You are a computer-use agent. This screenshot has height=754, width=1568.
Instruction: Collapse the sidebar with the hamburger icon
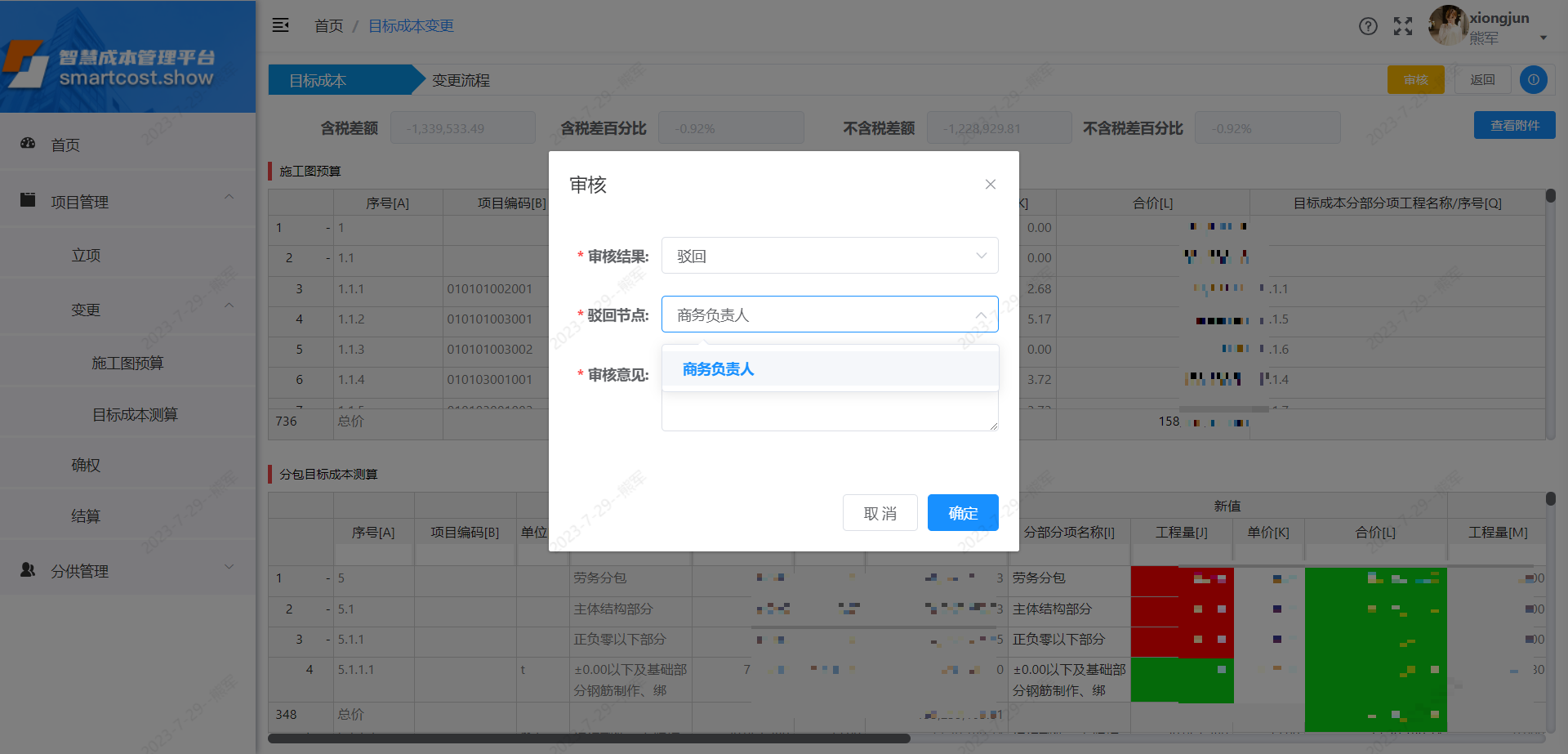click(280, 25)
